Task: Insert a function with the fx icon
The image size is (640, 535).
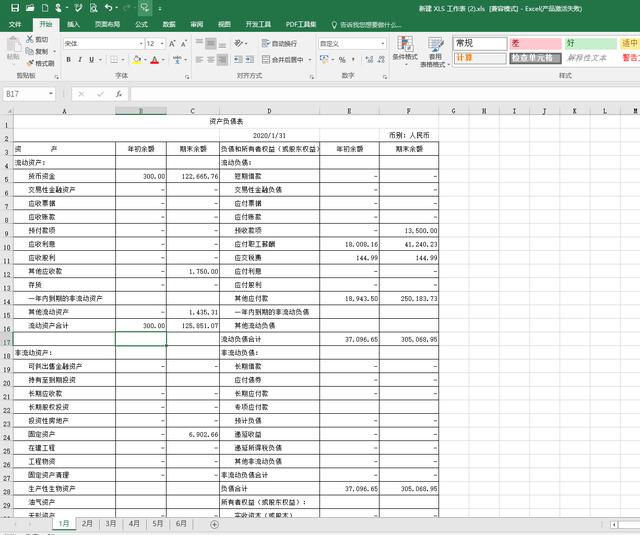Action: coord(119,94)
